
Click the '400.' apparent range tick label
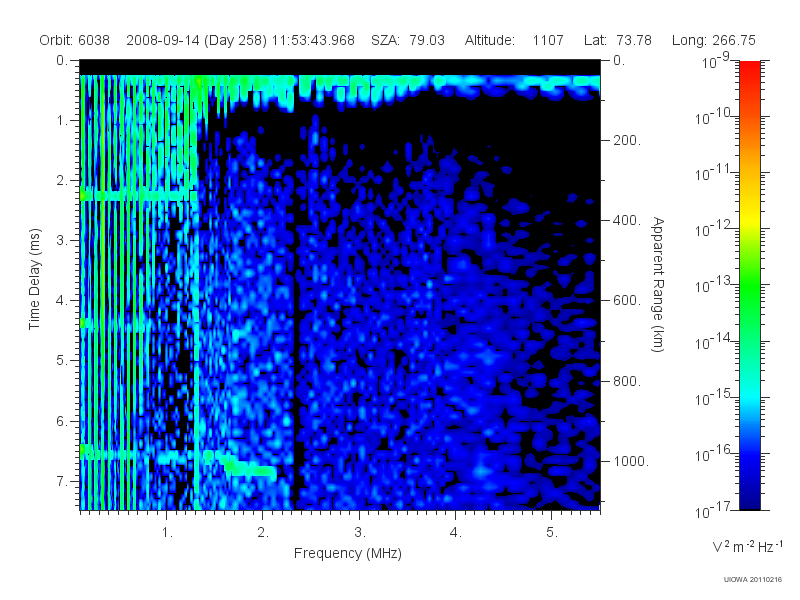coord(627,220)
